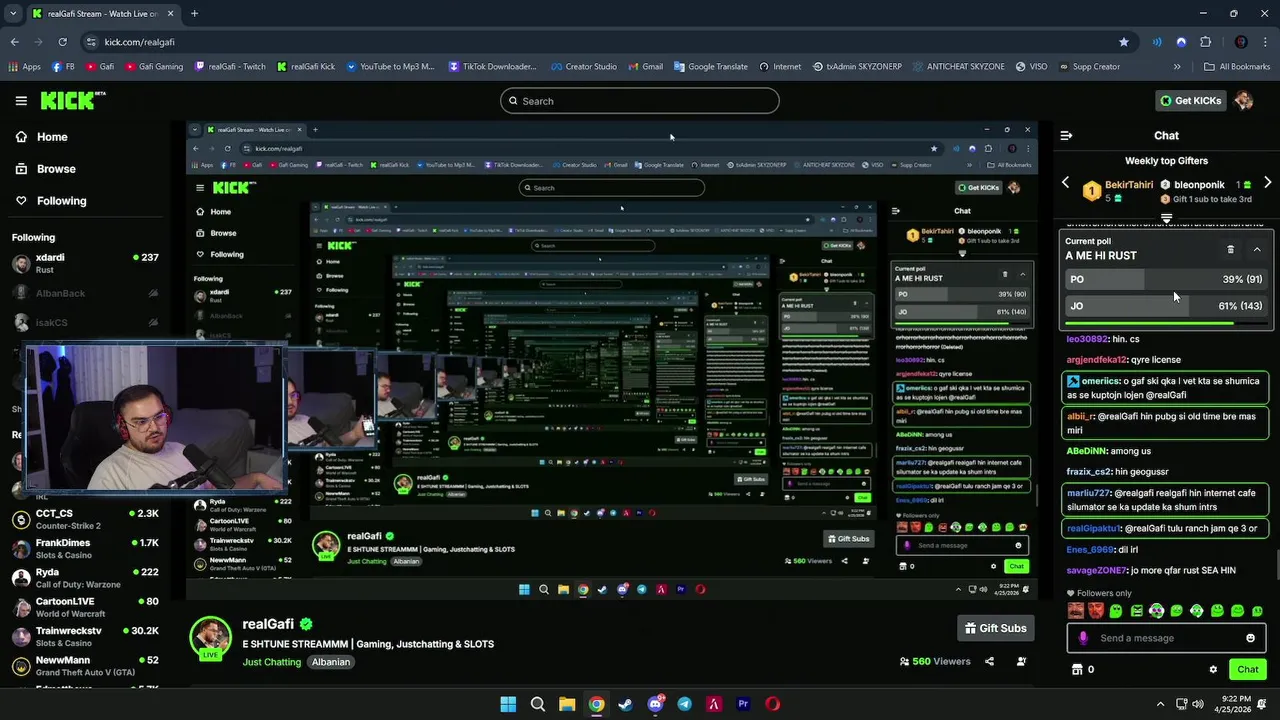
Task: Expand the gifters panel using the pull-down handle
Action: pyautogui.click(x=1166, y=217)
